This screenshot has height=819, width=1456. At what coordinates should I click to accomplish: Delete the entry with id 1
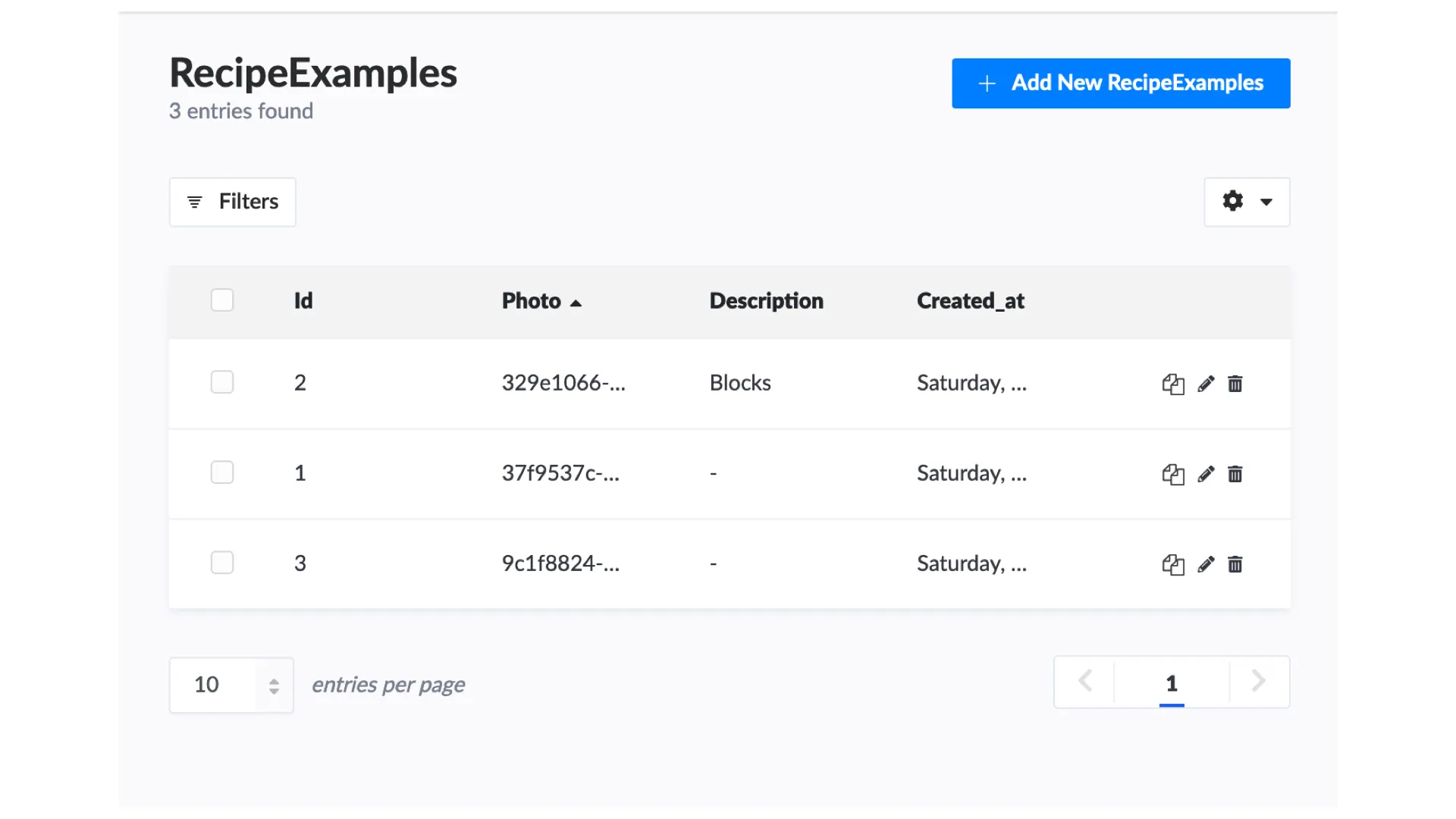1235,474
